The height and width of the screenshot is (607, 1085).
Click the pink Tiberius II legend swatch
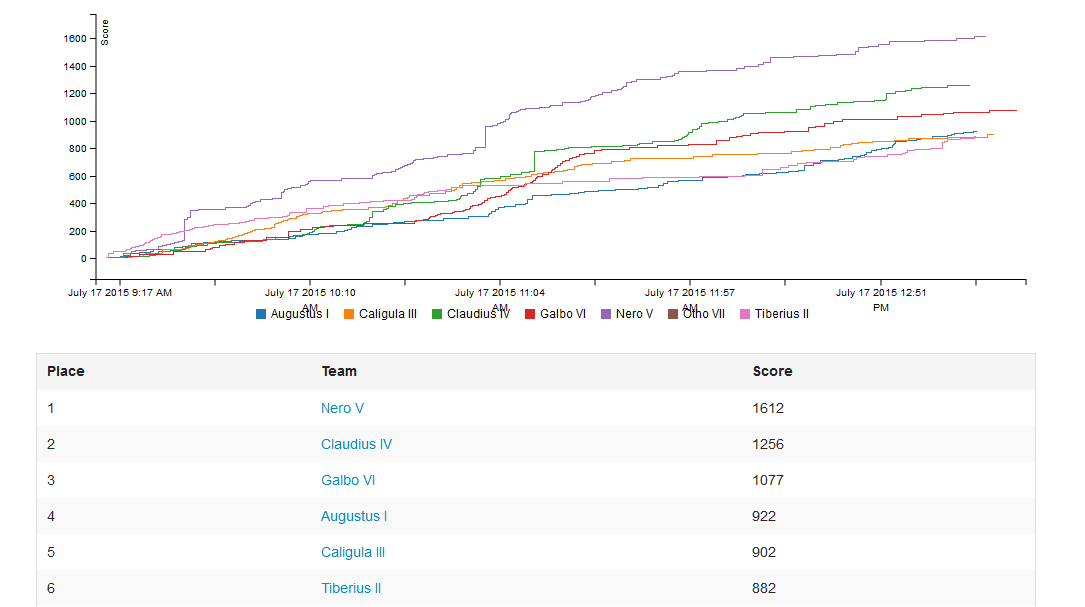pos(745,314)
